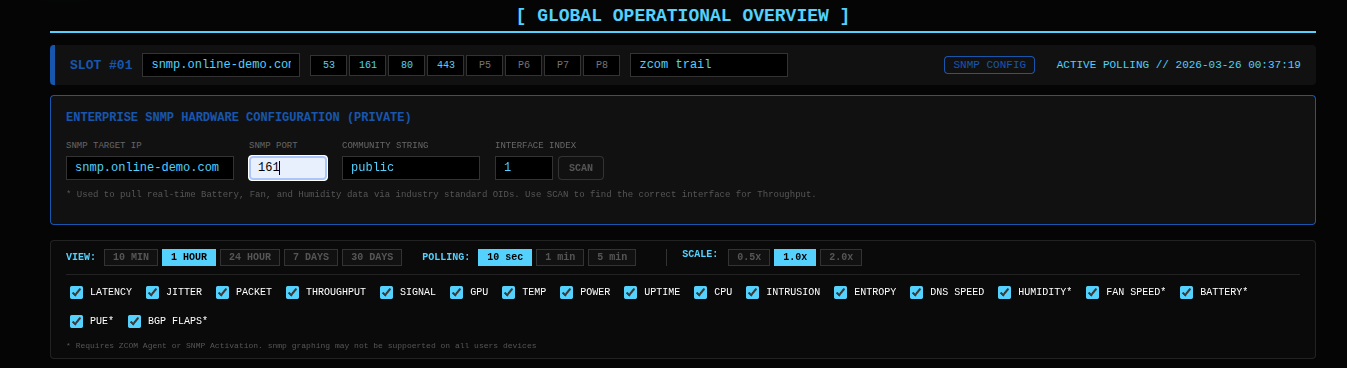Click the Interface Index field
The image size is (1347, 368).
click(x=524, y=168)
